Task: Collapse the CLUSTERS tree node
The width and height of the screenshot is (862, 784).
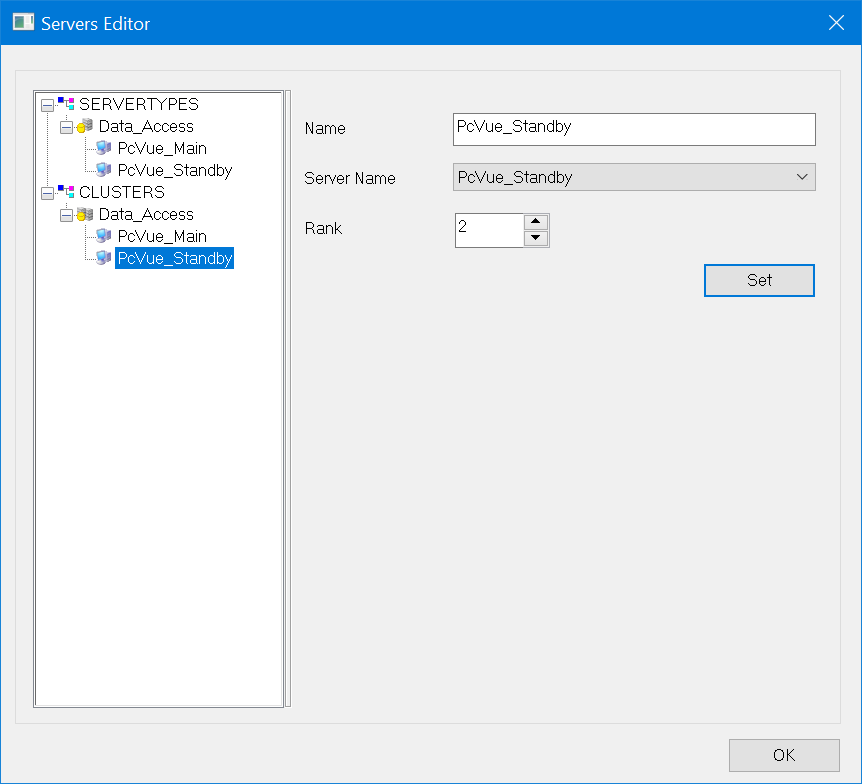Action: pos(46,192)
